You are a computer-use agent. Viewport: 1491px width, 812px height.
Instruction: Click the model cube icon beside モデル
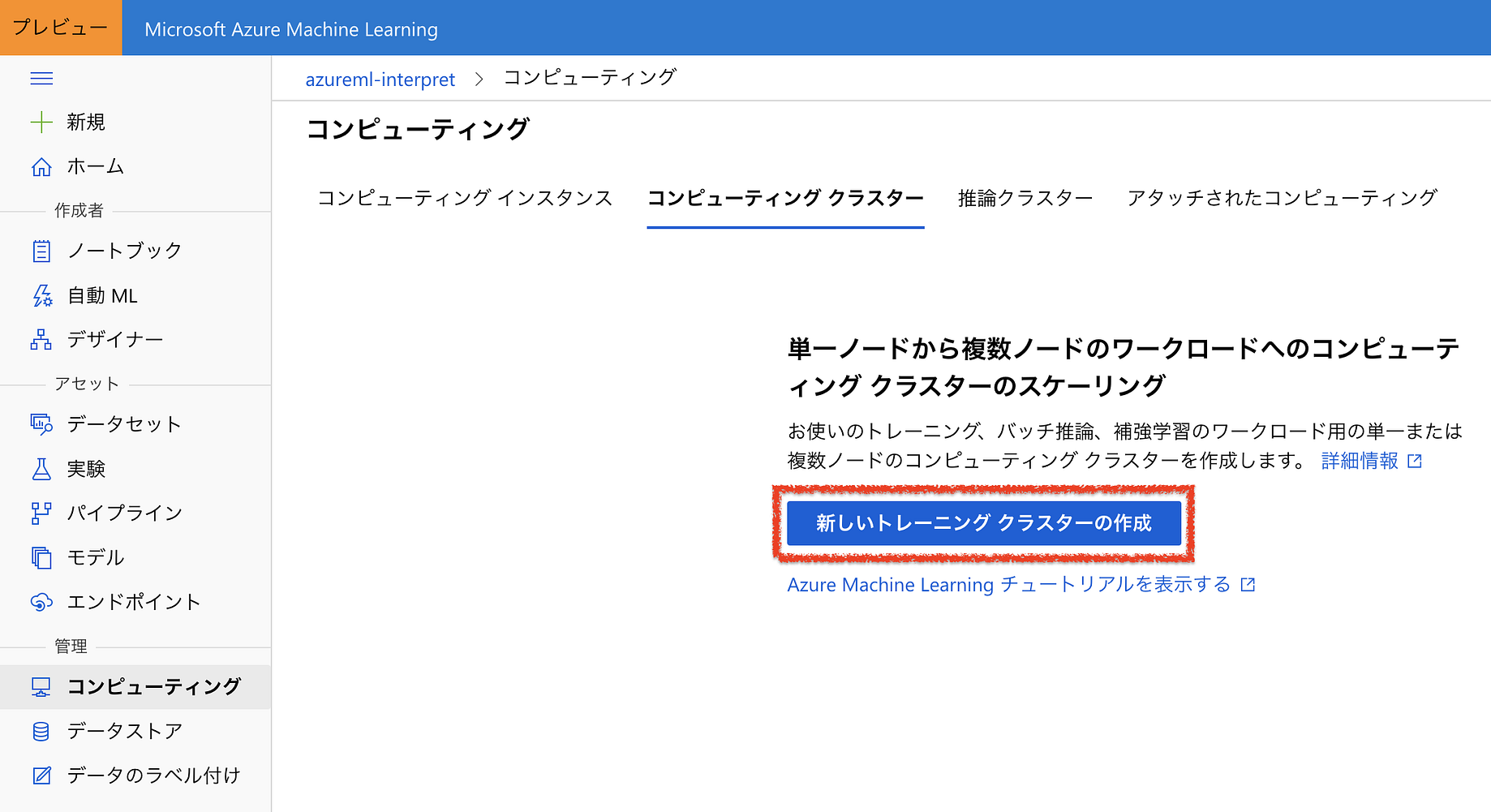[x=41, y=557]
